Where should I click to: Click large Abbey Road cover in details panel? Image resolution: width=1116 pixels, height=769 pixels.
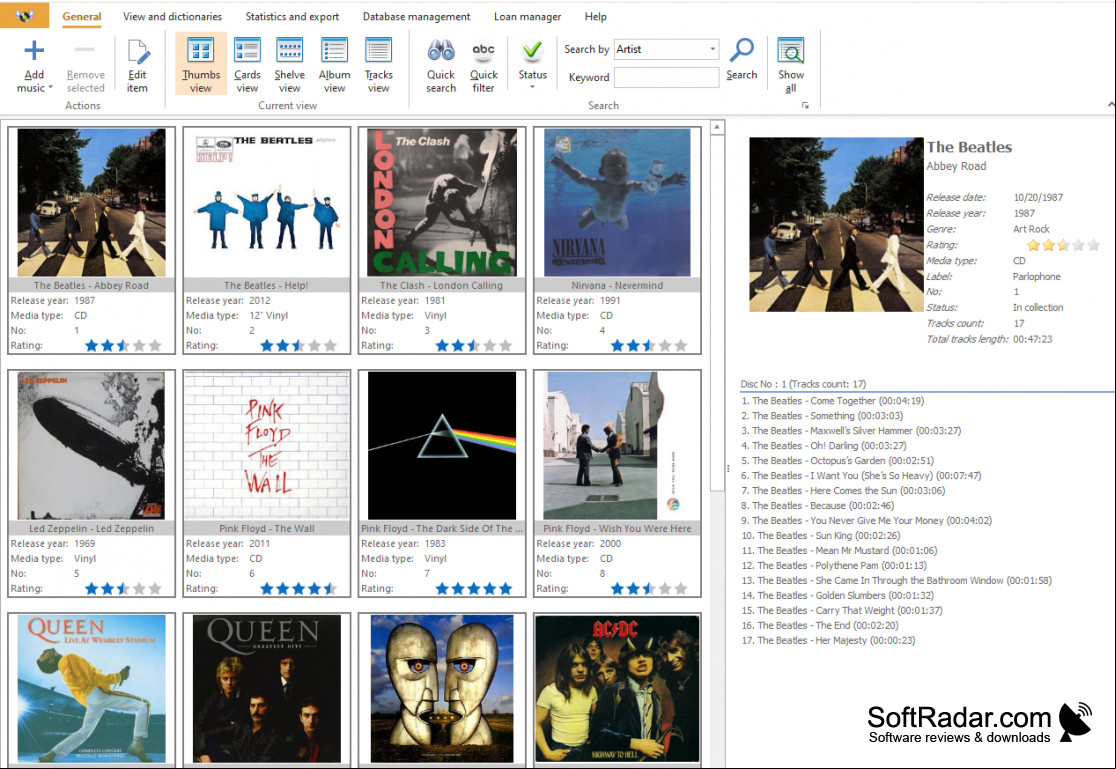click(836, 224)
